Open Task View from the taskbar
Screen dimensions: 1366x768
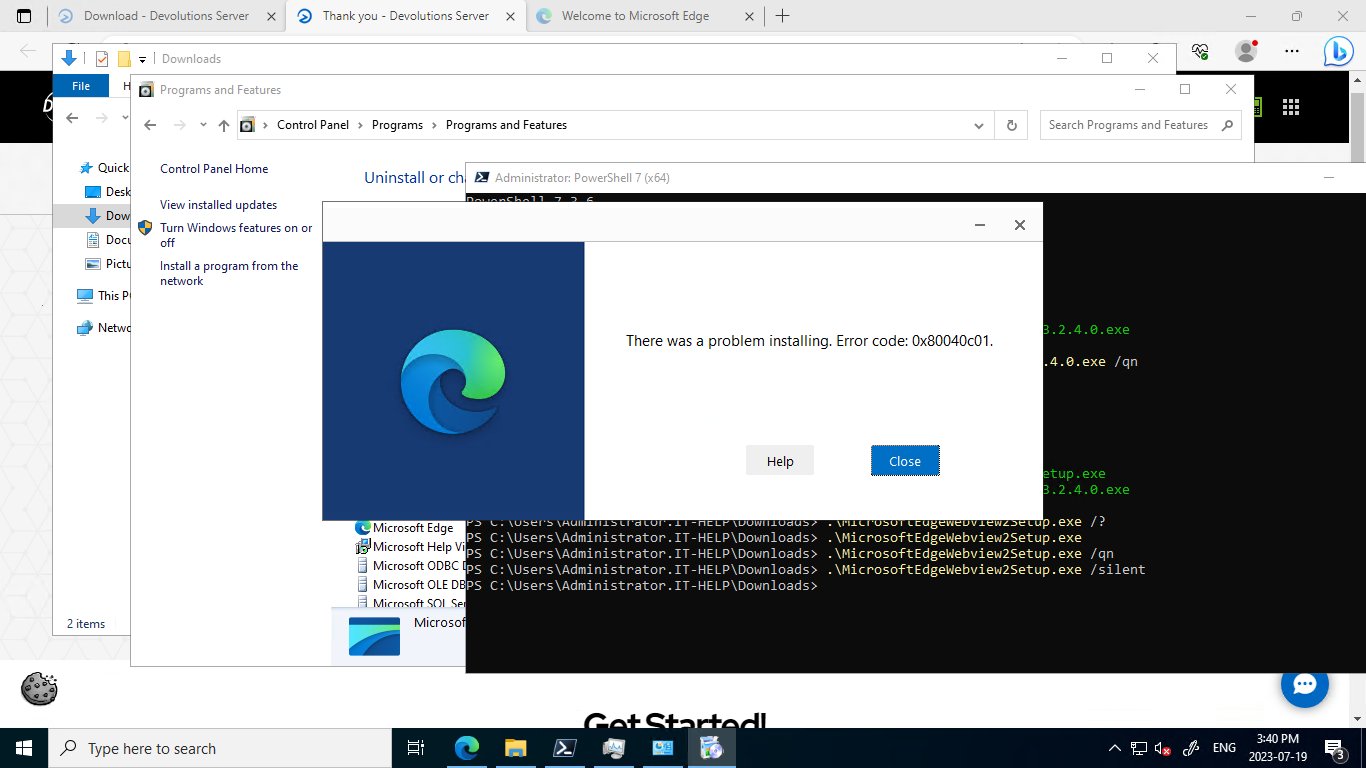[x=416, y=748]
